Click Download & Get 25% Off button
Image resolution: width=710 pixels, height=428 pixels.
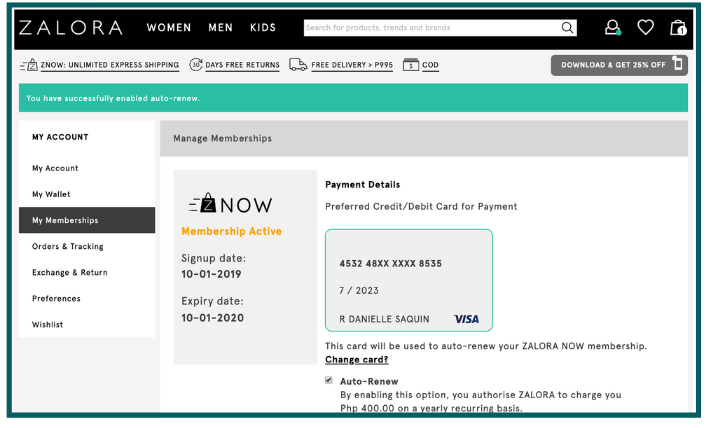point(619,65)
